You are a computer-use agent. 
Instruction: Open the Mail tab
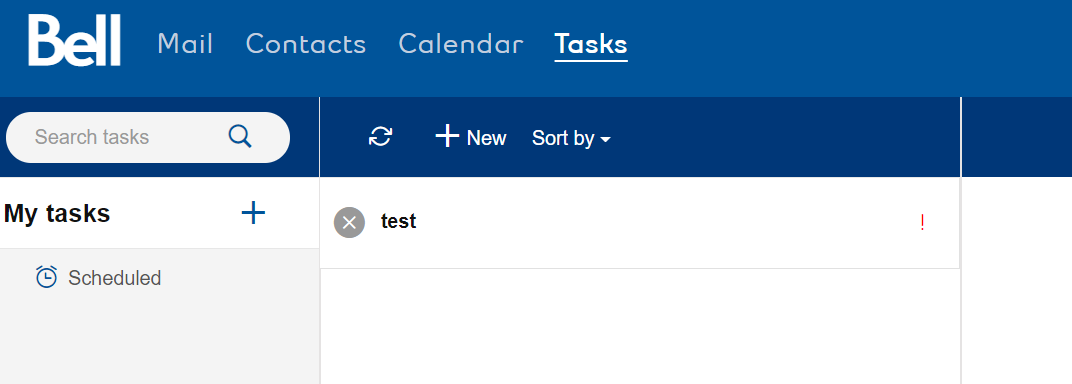tap(185, 44)
